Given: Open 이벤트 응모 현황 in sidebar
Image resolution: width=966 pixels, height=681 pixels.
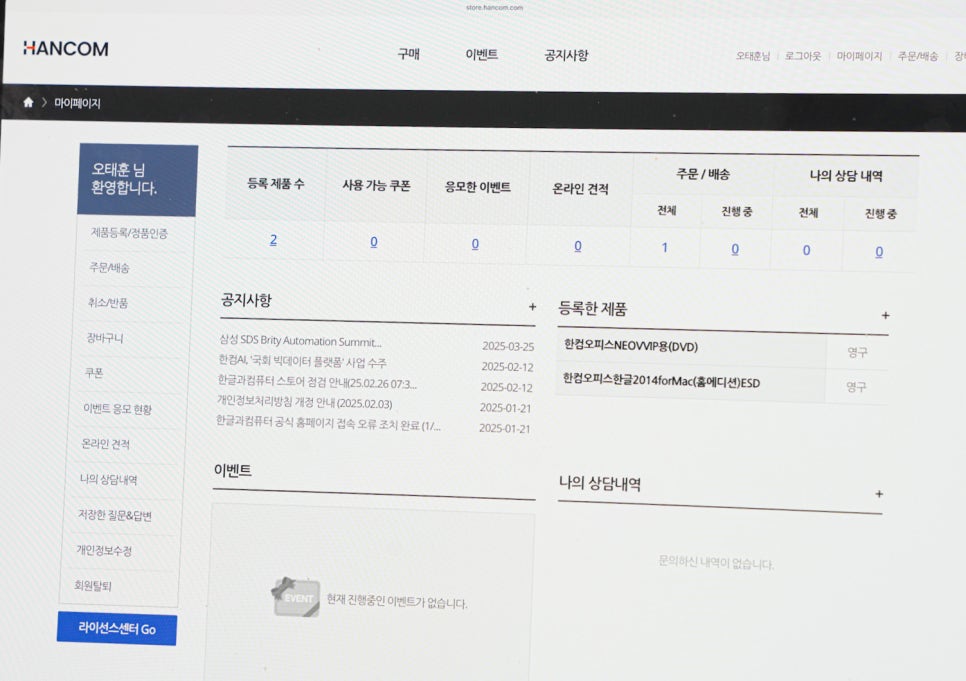Looking at the screenshot, I should click(117, 409).
